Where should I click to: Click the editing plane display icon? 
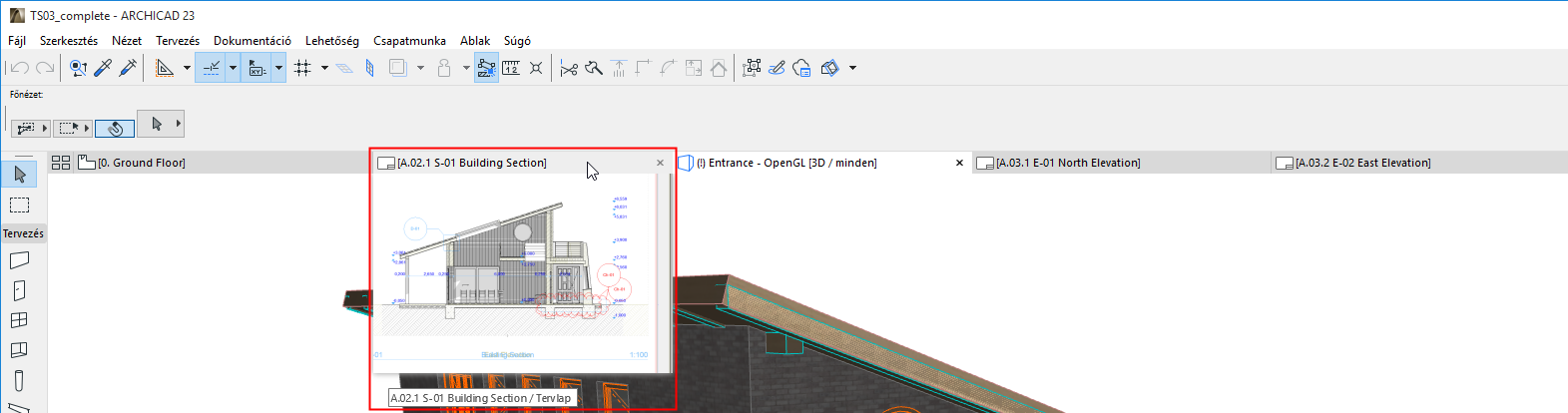coord(344,68)
